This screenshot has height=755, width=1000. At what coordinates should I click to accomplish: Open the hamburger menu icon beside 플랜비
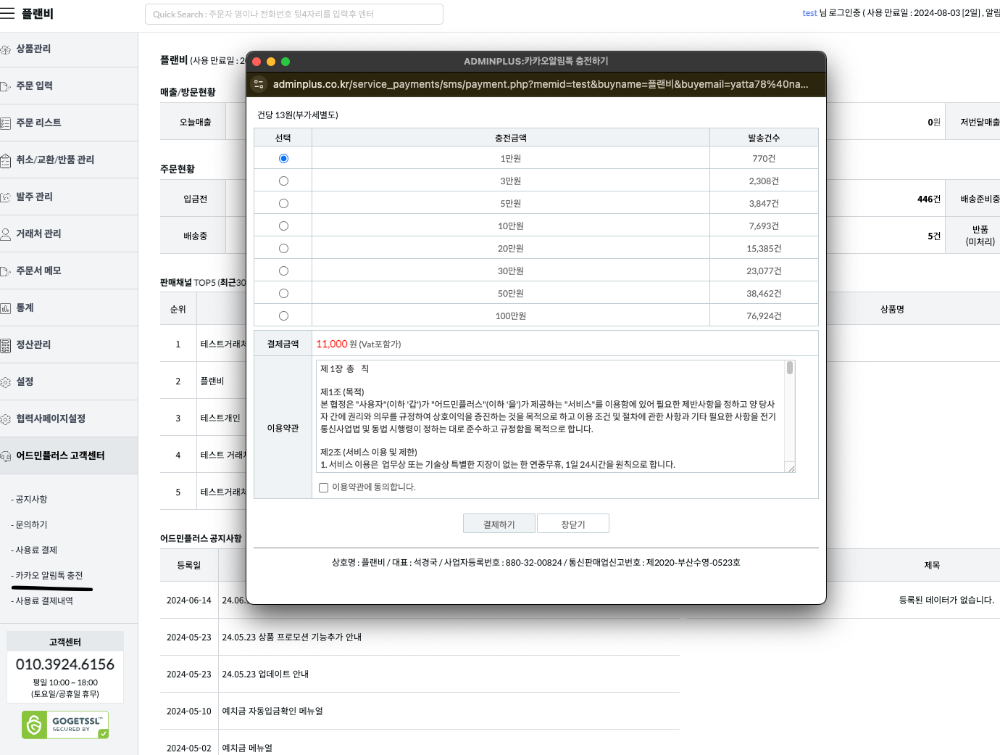(6, 13)
